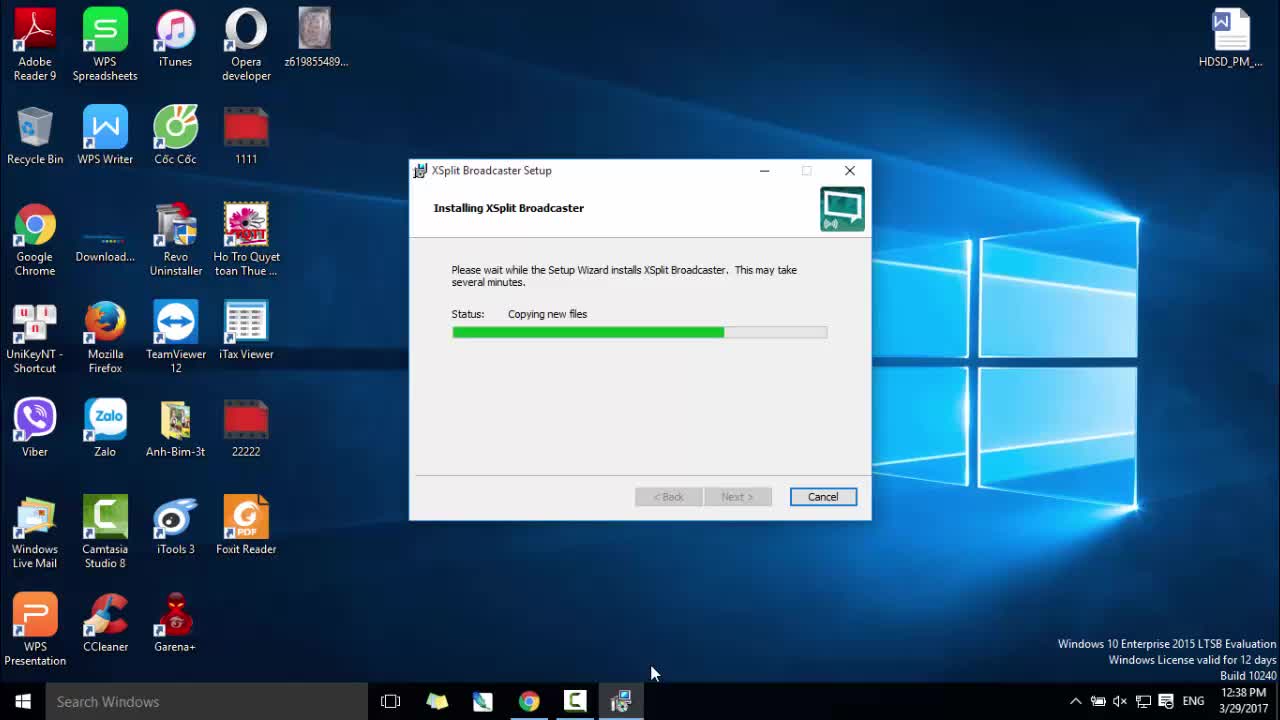Launch UniKeyNT shortcut

35,338
